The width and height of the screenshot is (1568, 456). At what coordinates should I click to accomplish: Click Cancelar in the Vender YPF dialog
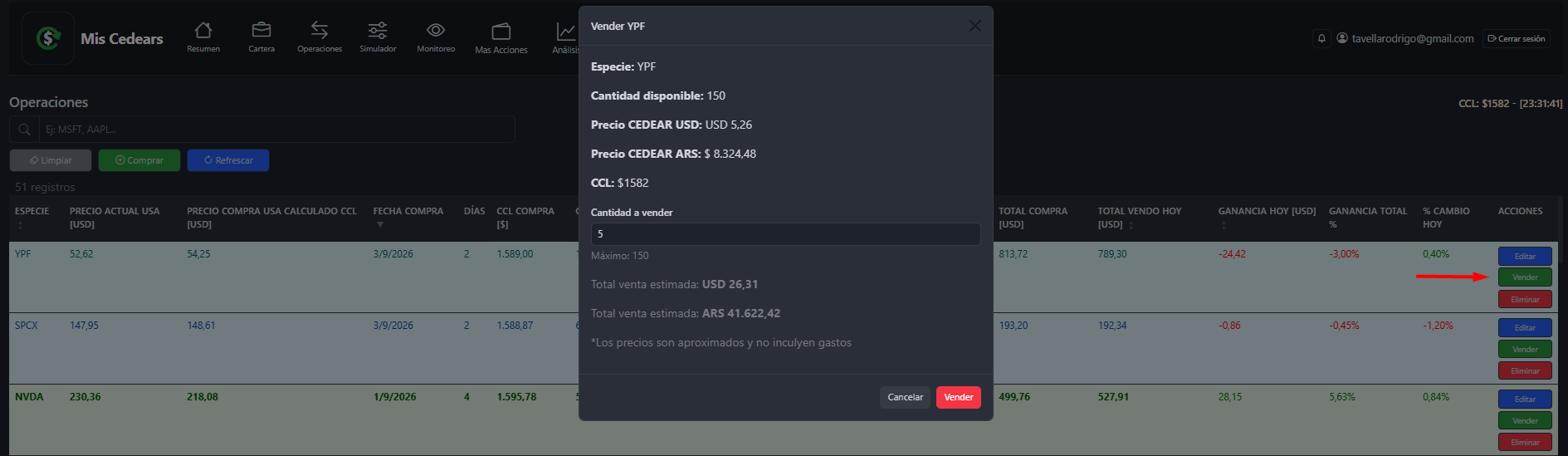coord(905,397)
